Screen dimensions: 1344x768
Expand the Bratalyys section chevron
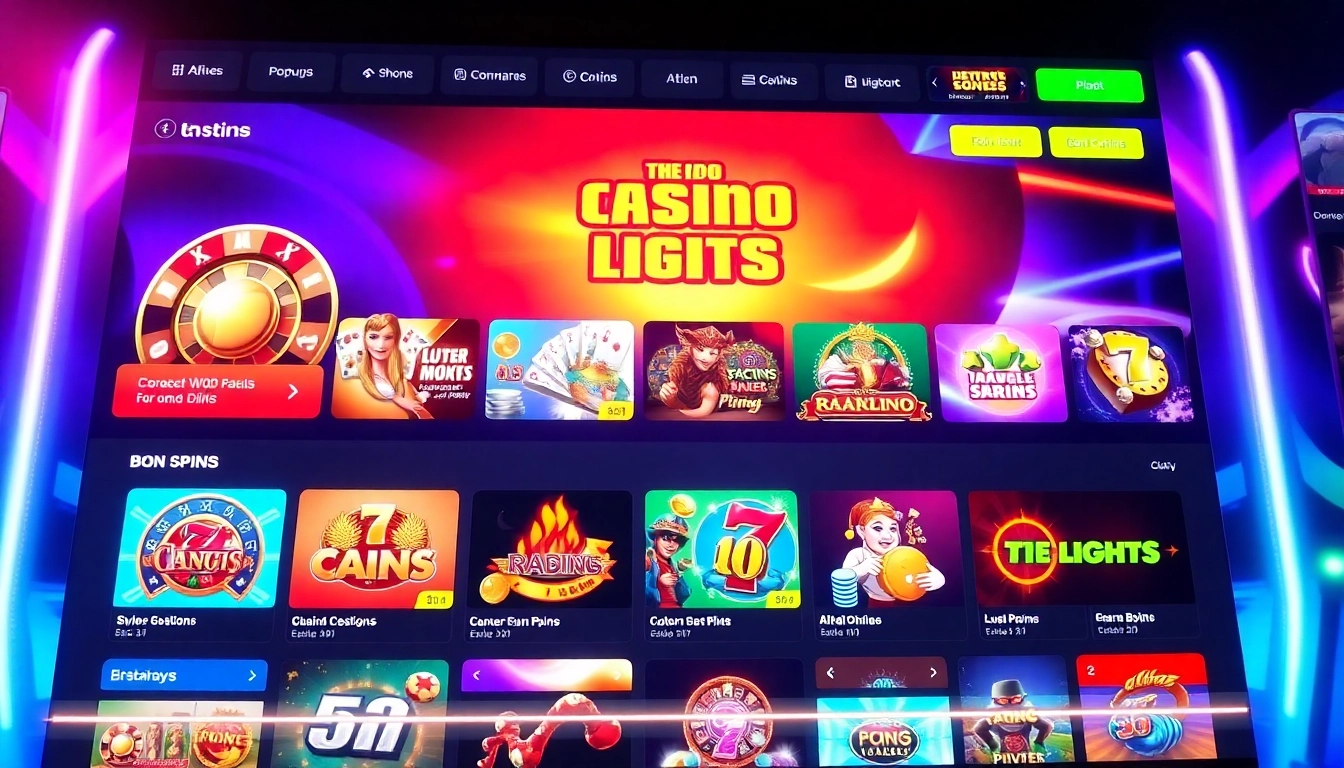pyautogui.click(x=252, y=676)
